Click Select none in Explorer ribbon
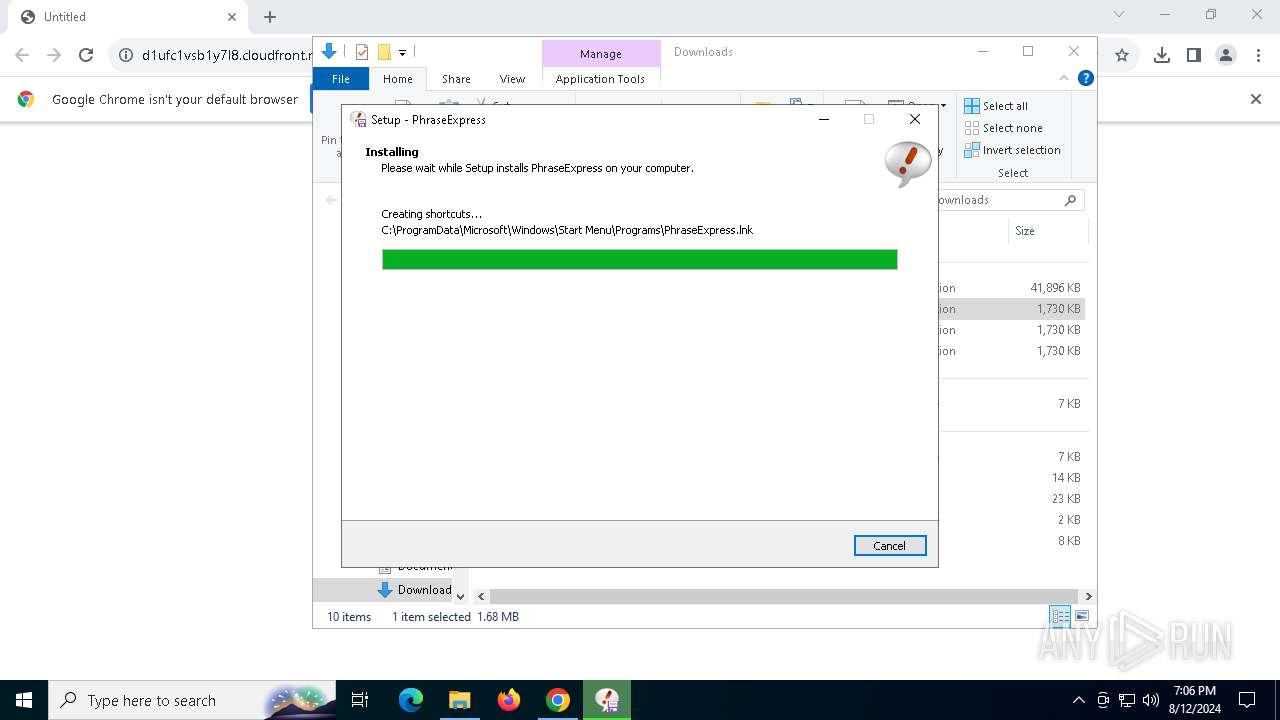Image resolution: width=1280 pixels, height=720 pixels. pyautogui.click(x=1003, y=128)
